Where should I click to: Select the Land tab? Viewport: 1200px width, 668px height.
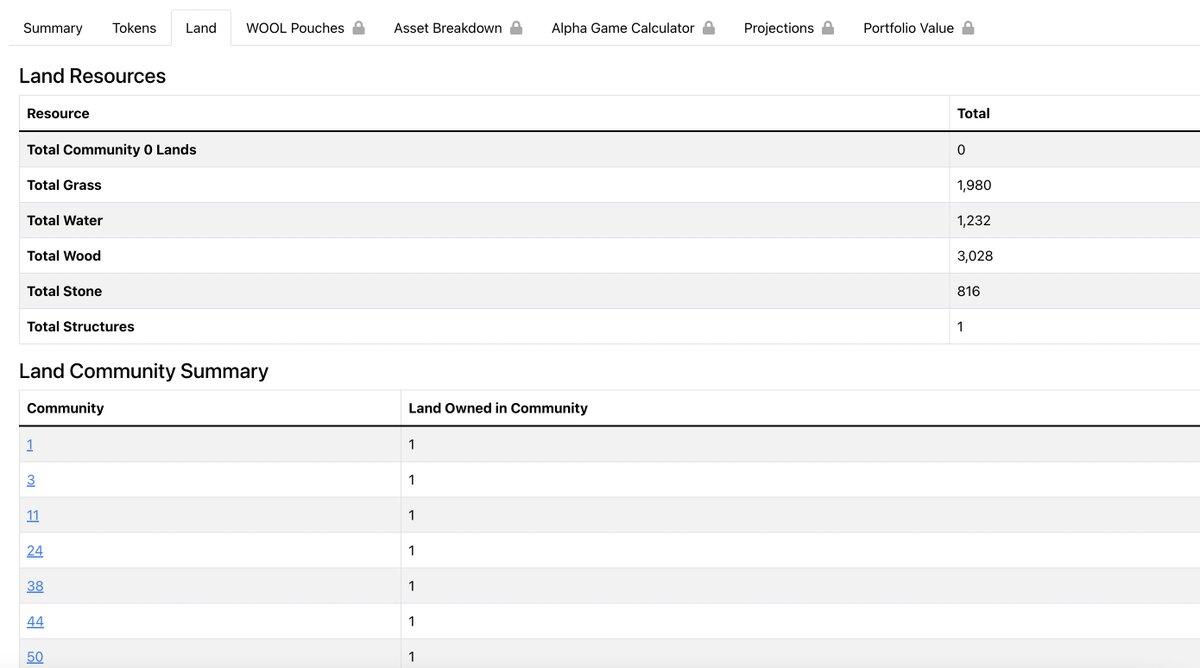(x=200, y=28)
